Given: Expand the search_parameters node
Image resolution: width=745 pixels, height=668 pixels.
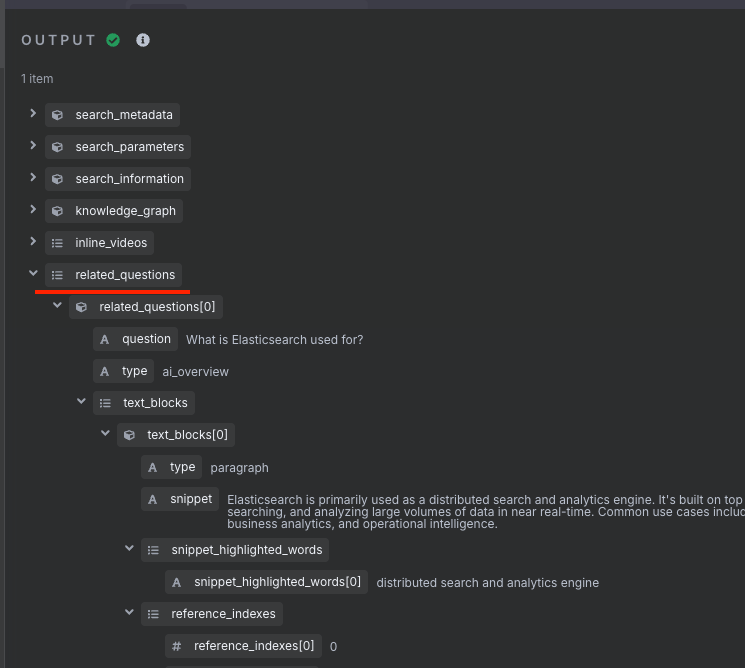Looking at the screenshot, I should [33, 145].
